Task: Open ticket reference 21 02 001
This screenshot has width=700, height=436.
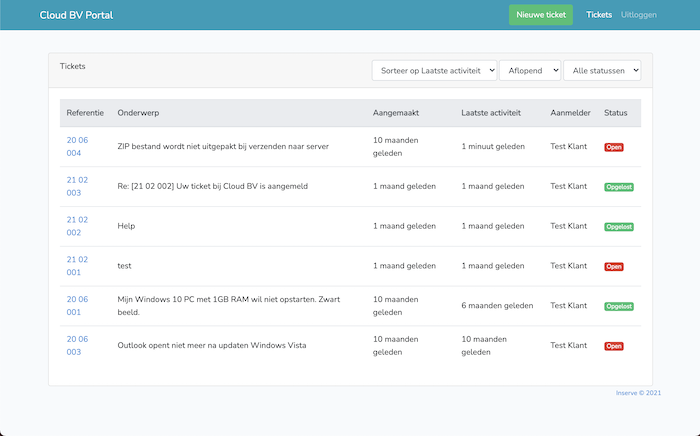Action: [77, 266]
